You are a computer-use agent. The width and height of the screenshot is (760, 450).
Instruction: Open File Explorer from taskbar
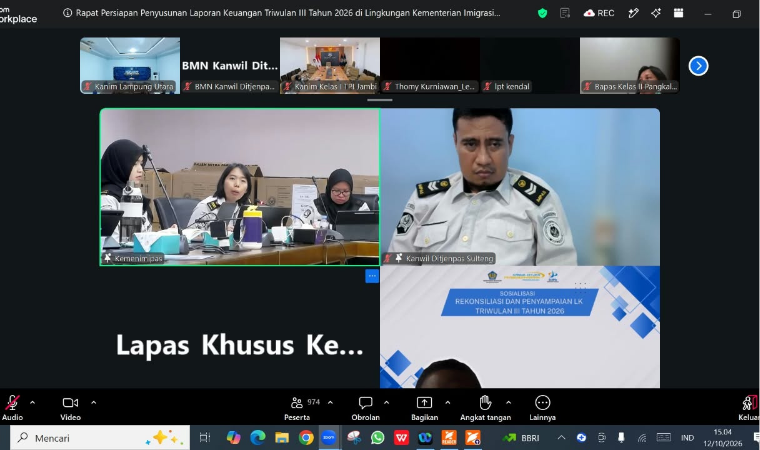click(282, 438)
